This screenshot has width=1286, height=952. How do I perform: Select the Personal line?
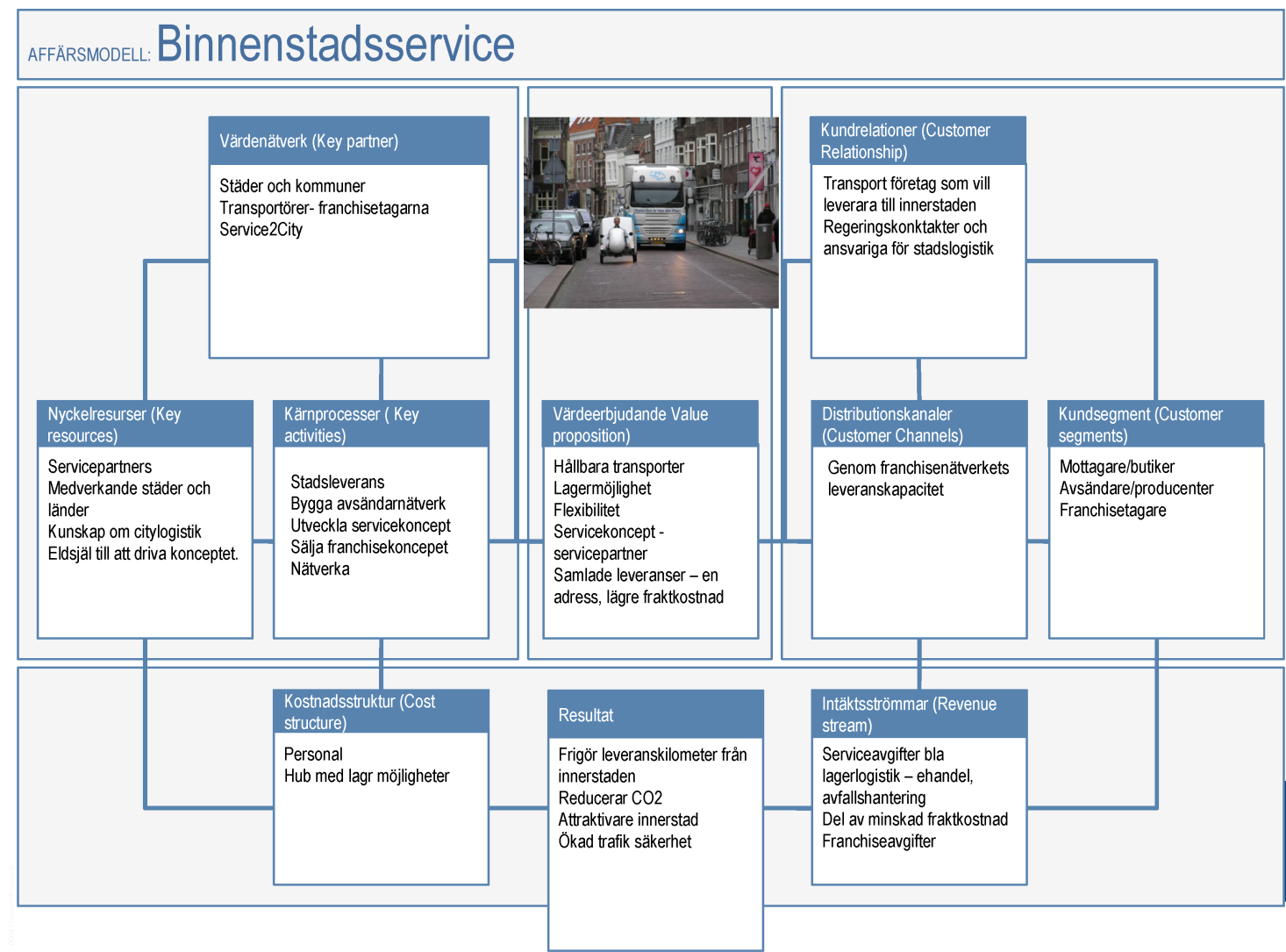click(313, 755)
